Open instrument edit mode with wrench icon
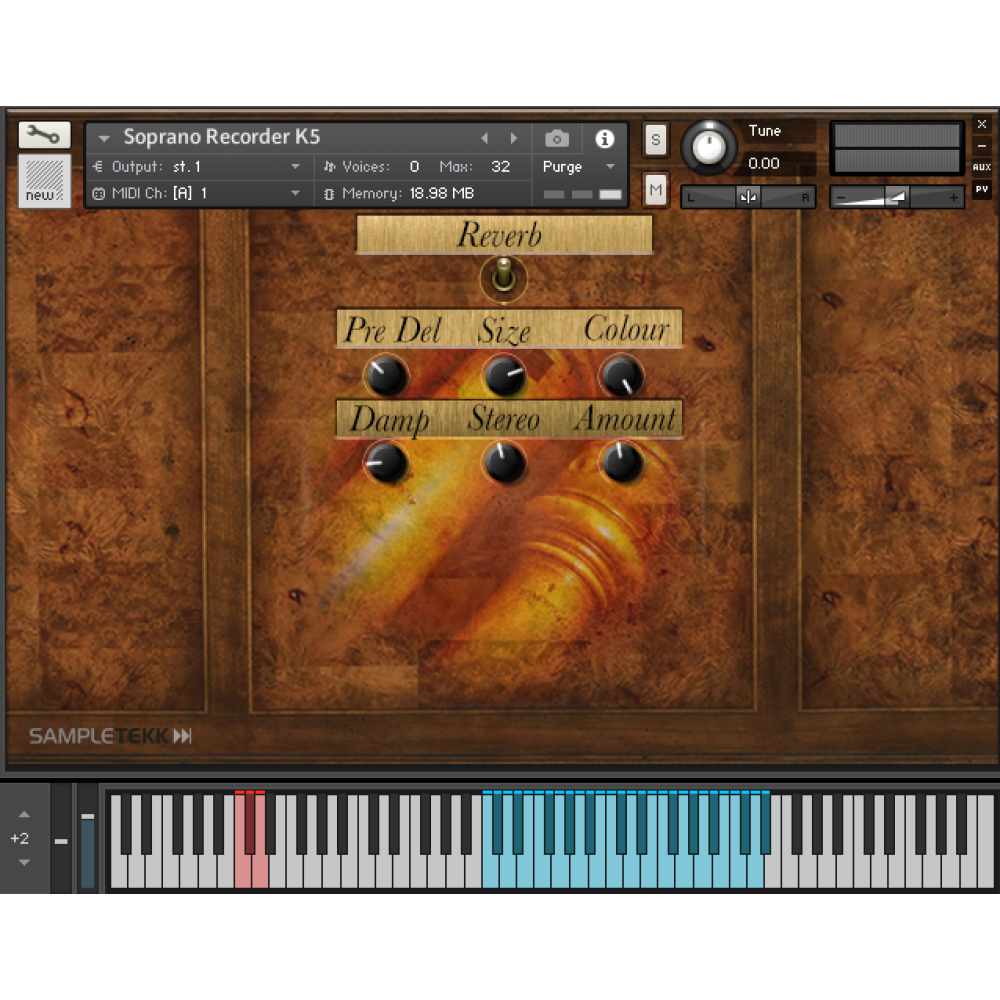Screen dimensions: 1000x1000 [44, 135]
